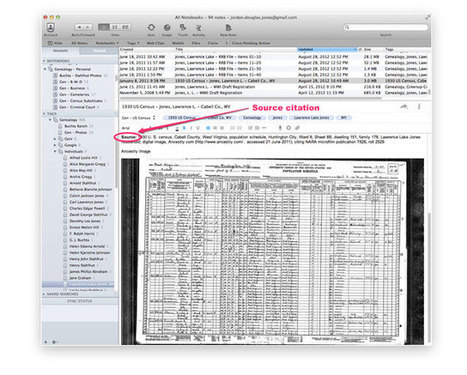Select the Files shortcut
Viewport: 467px width, 375px height.
click(196, 43)
